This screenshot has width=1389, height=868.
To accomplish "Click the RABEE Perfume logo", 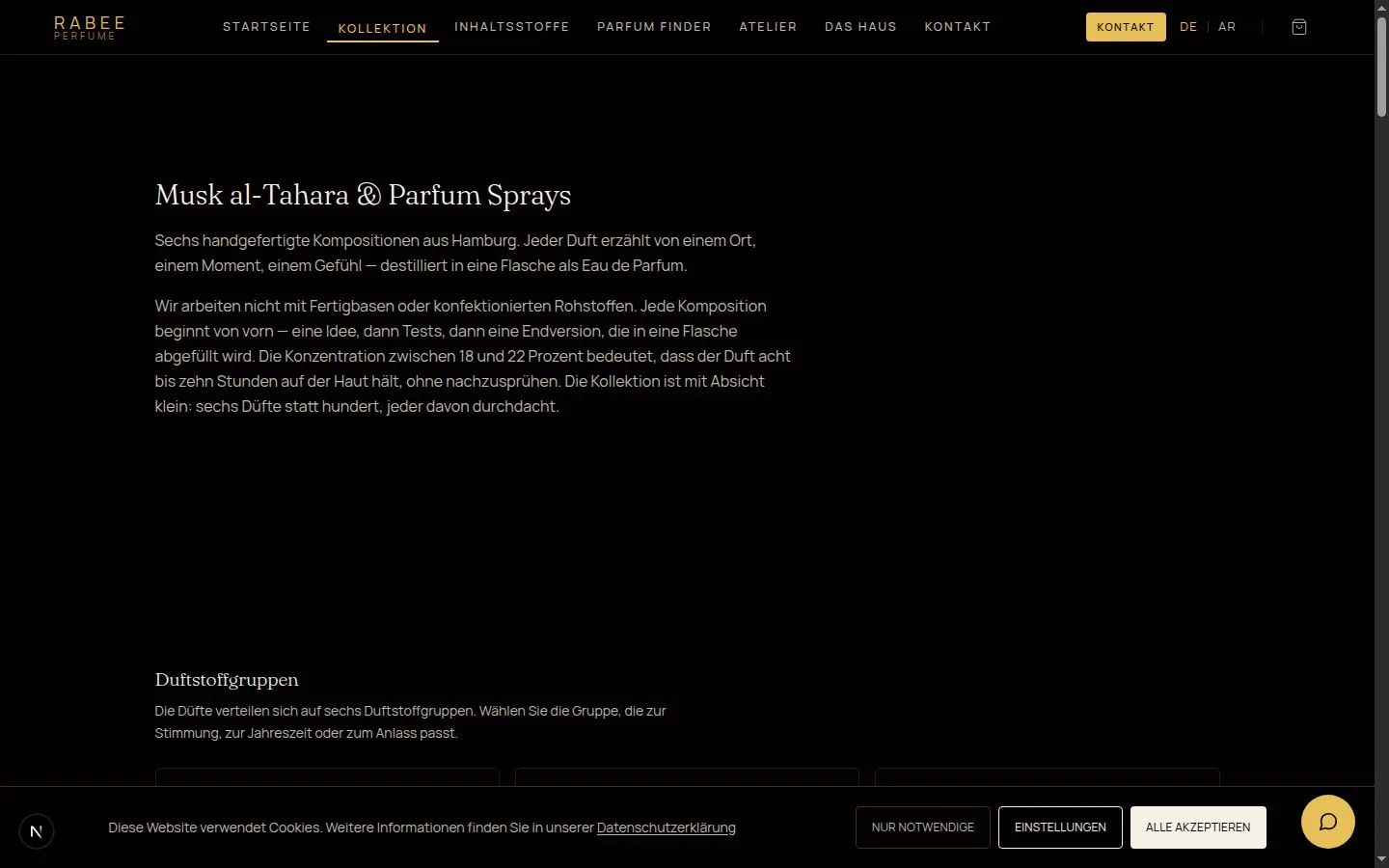I will (89, 26).
